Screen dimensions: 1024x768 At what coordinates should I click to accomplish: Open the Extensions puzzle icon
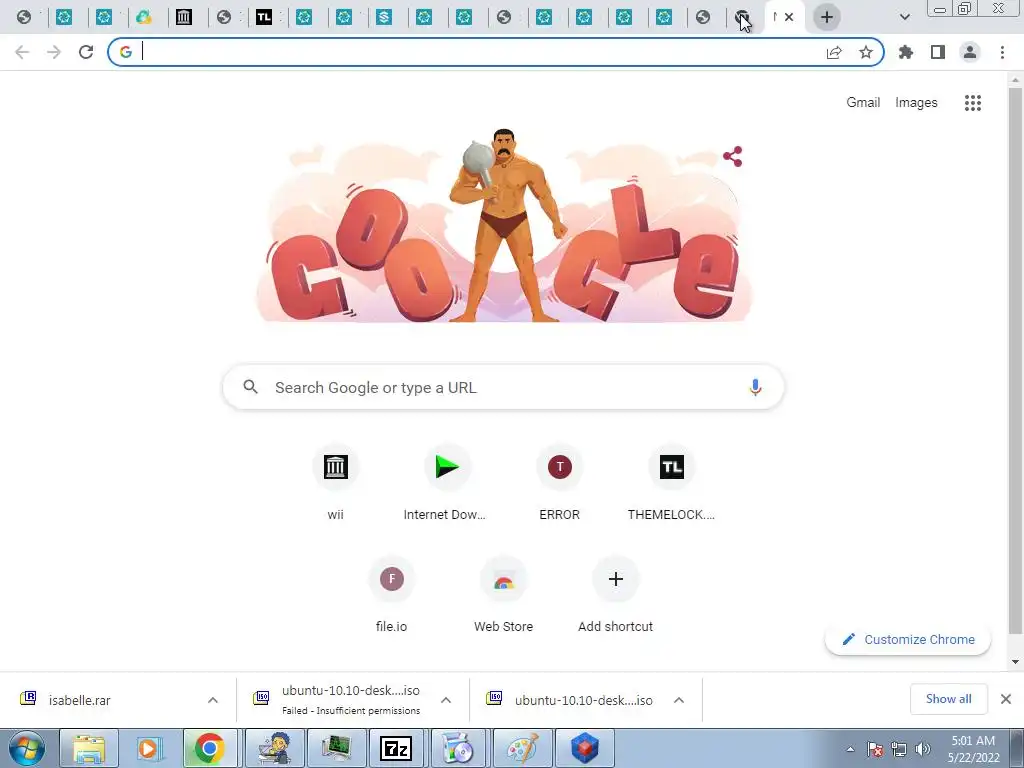pos(906,52)
